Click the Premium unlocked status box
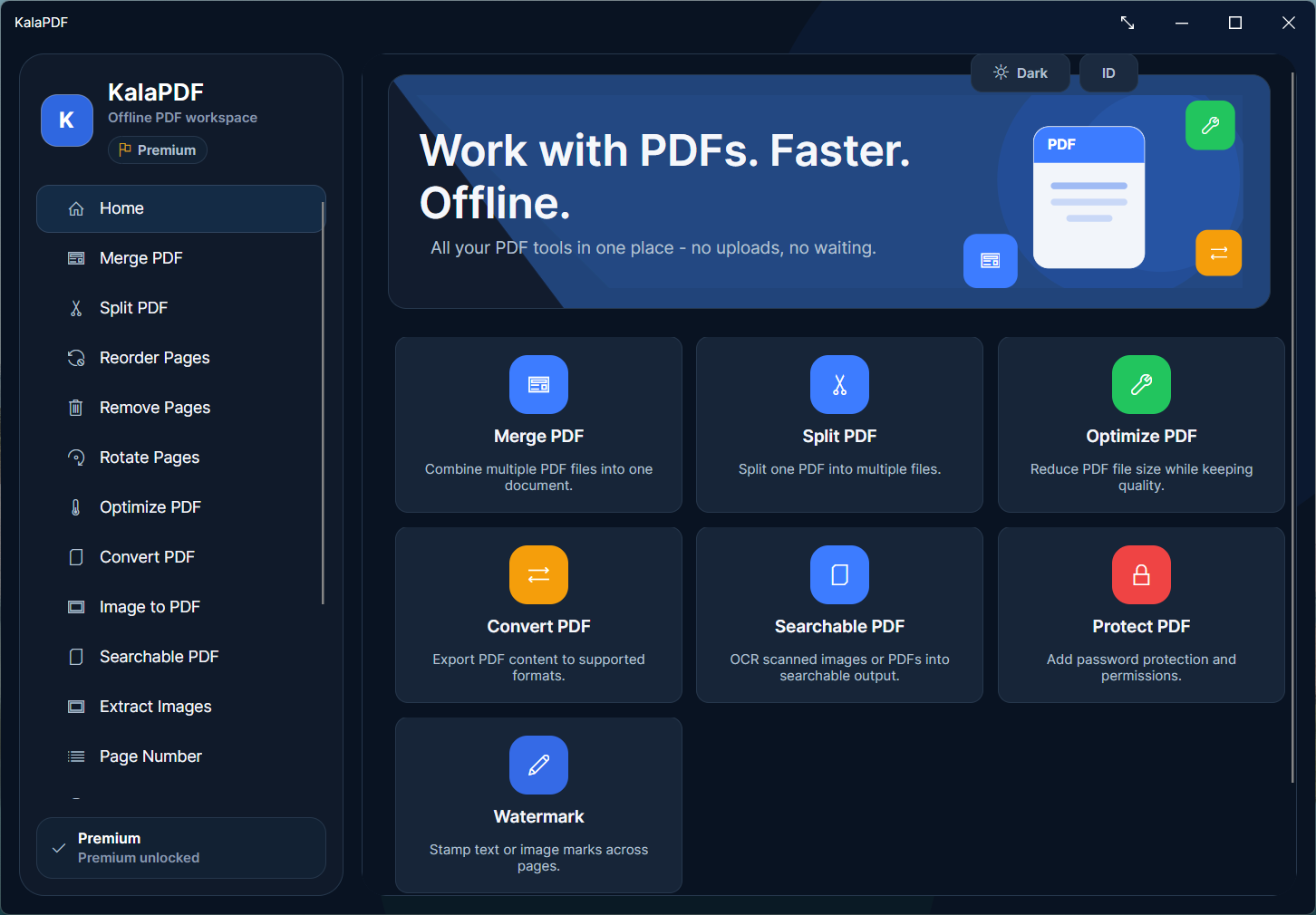The height and width of the screenshot is (915, 1316). 181,848
